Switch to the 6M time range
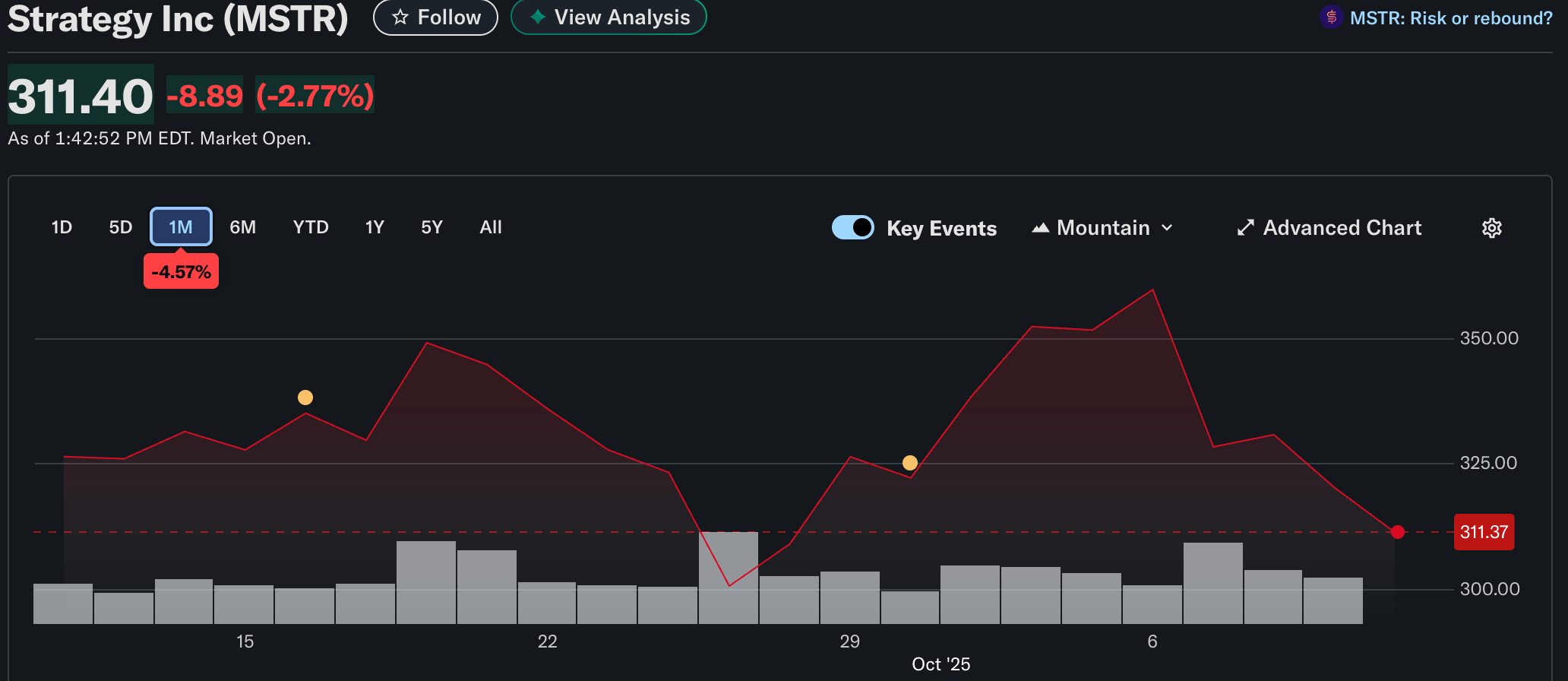 pos(242,227)
